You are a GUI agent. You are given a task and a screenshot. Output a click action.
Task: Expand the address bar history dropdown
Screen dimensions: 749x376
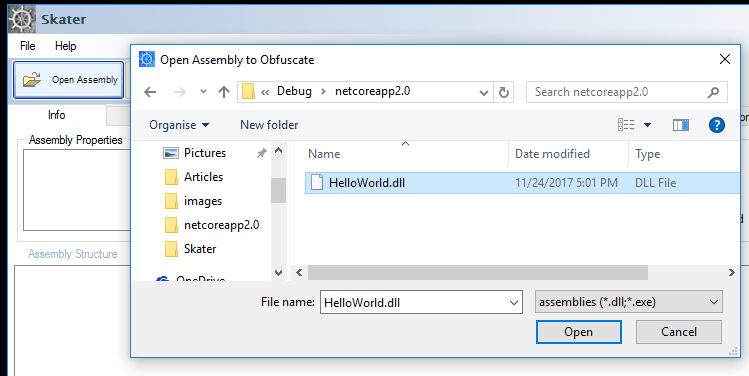pos(483,92)
